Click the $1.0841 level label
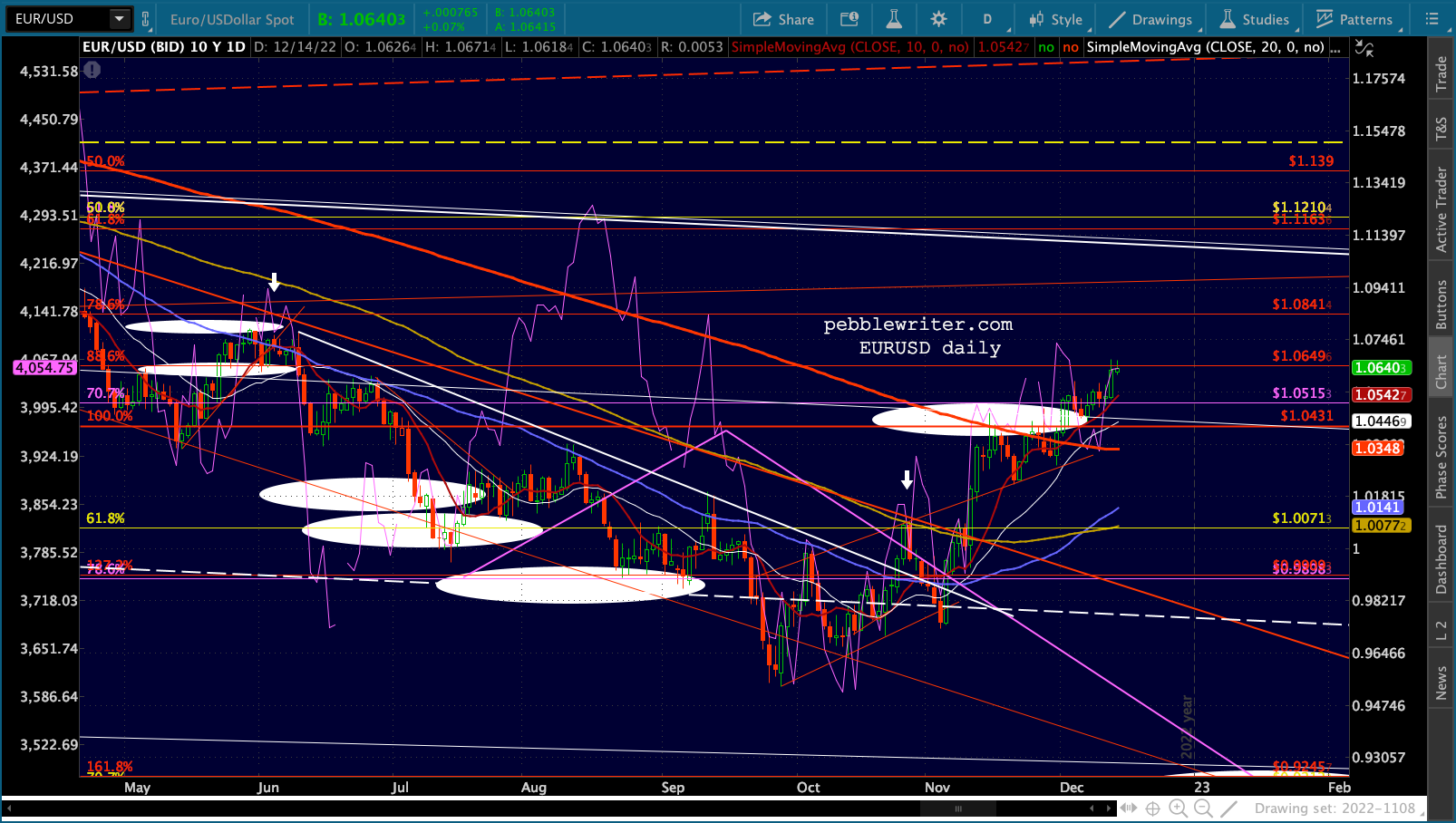Viewport: 1456px width, 823px height. point(1302,304)
